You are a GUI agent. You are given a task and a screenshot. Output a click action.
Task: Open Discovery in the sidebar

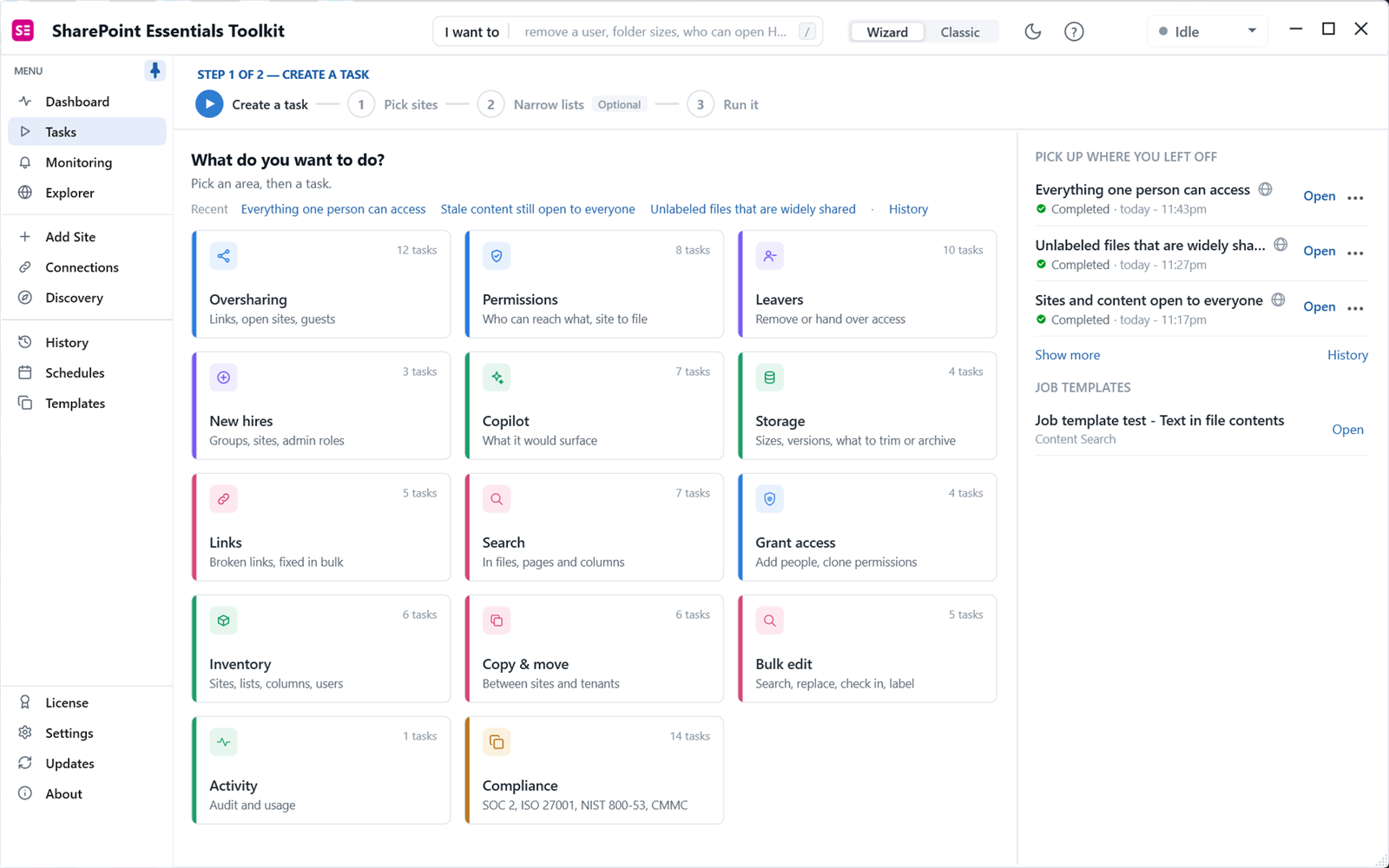87,298
